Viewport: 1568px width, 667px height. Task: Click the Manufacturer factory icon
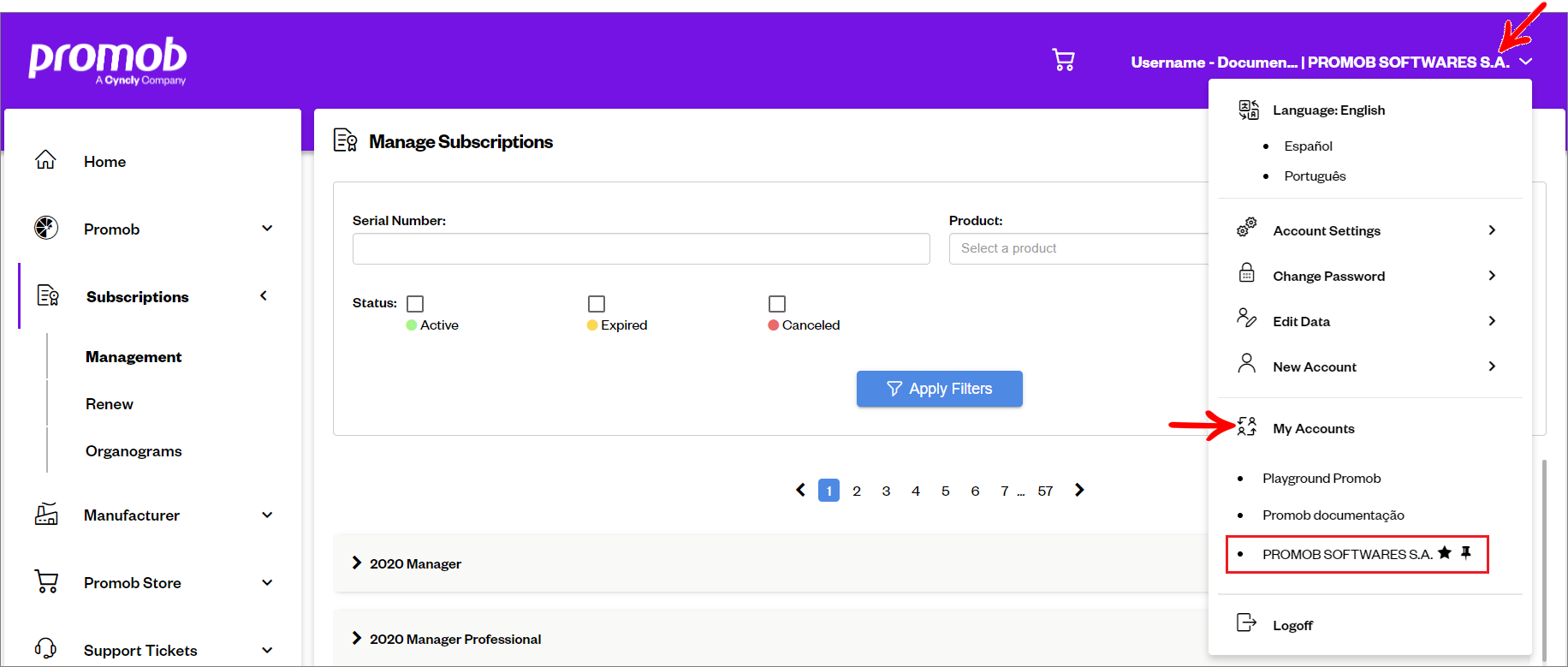pyautogui.click(x=46, y=514)
